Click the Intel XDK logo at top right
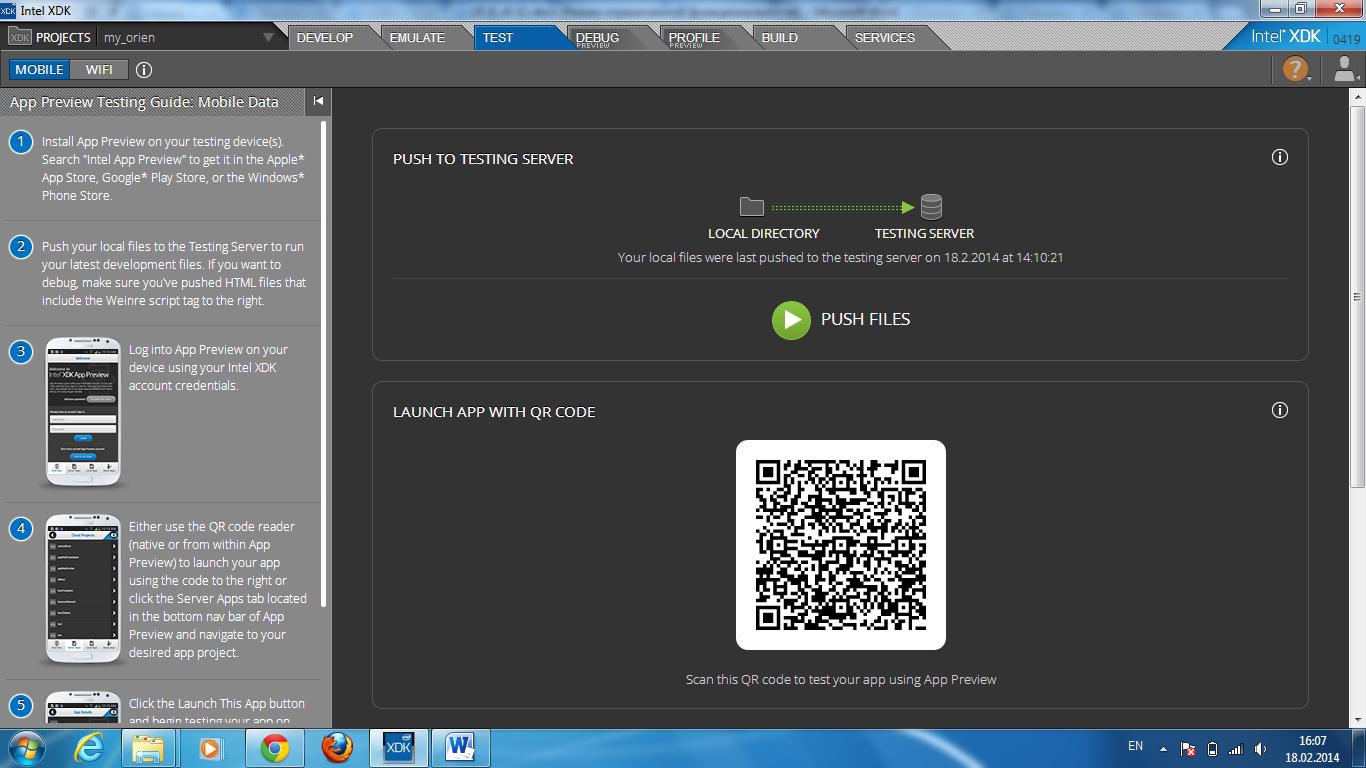This screenshot has width=1366, height=768. (x=1286, y=36)
